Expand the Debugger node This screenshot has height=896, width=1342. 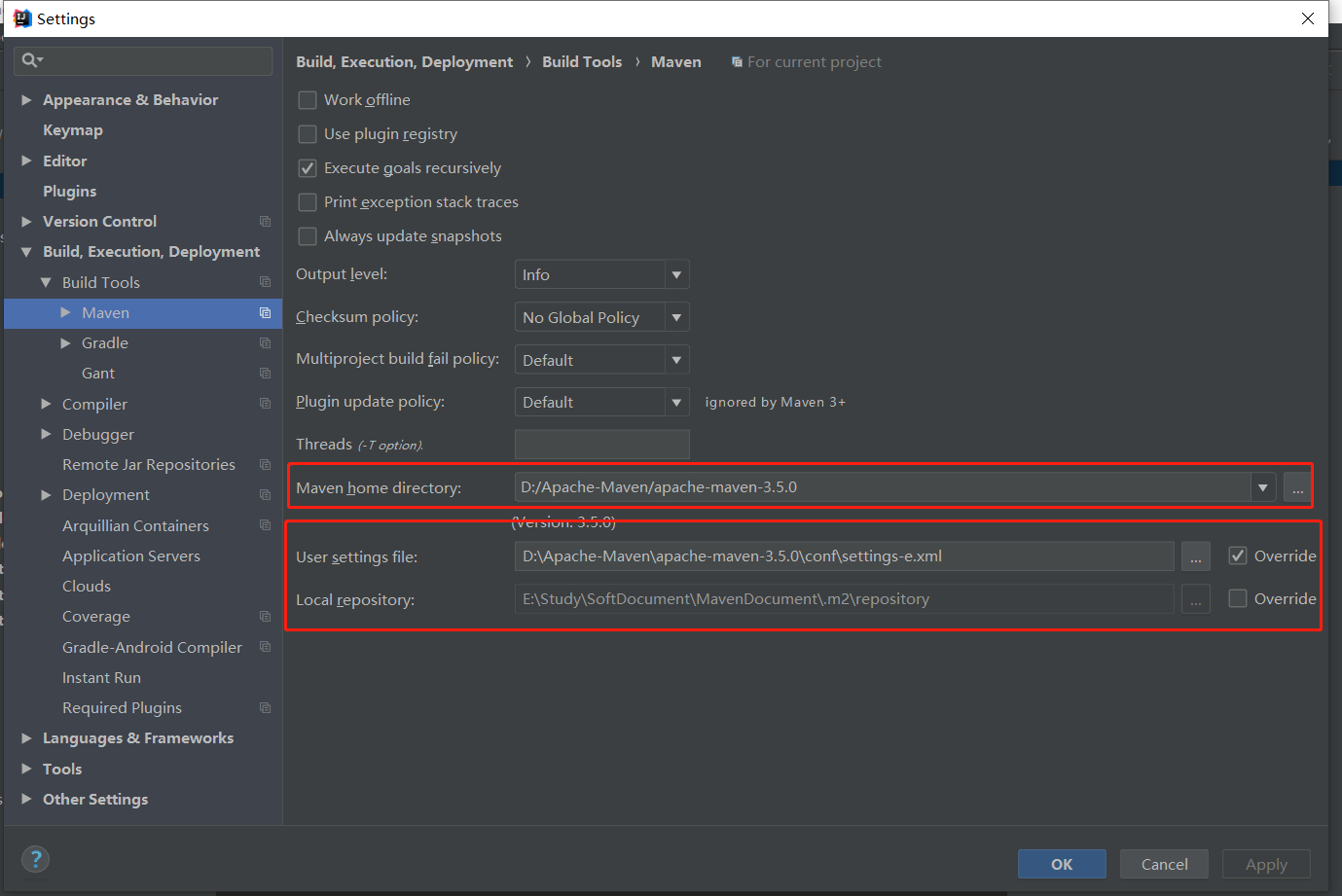tap(46, 434)
